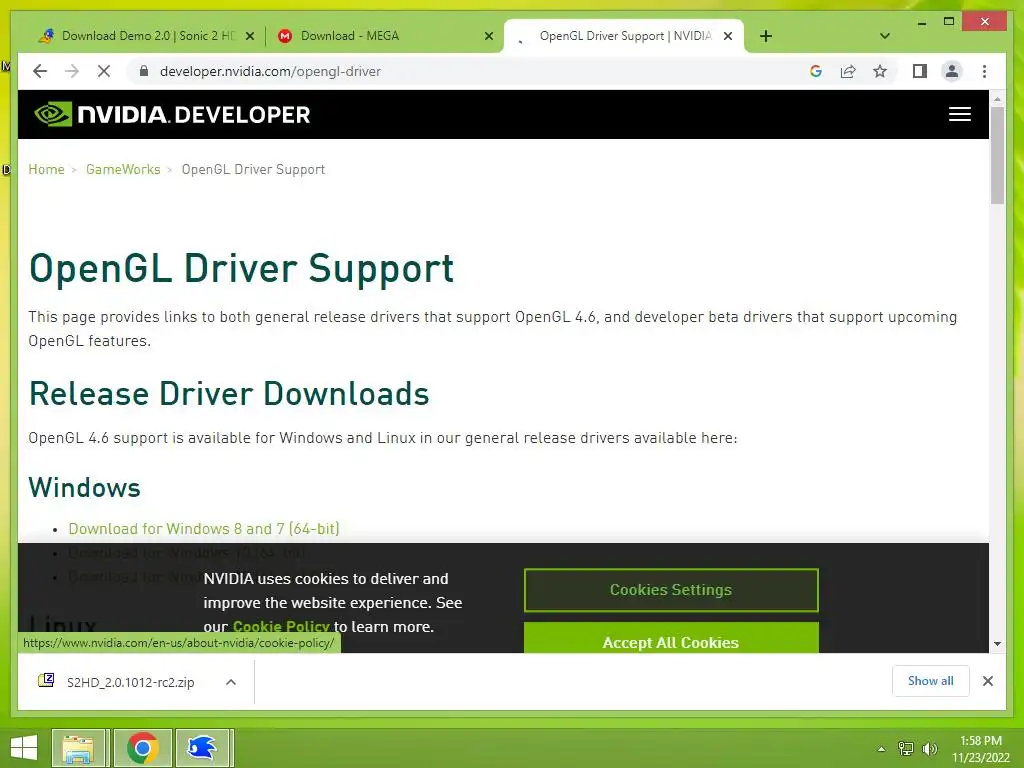Click the taskbar clock and date
This screenshot has width=1024, height=768.
point(980,749)
